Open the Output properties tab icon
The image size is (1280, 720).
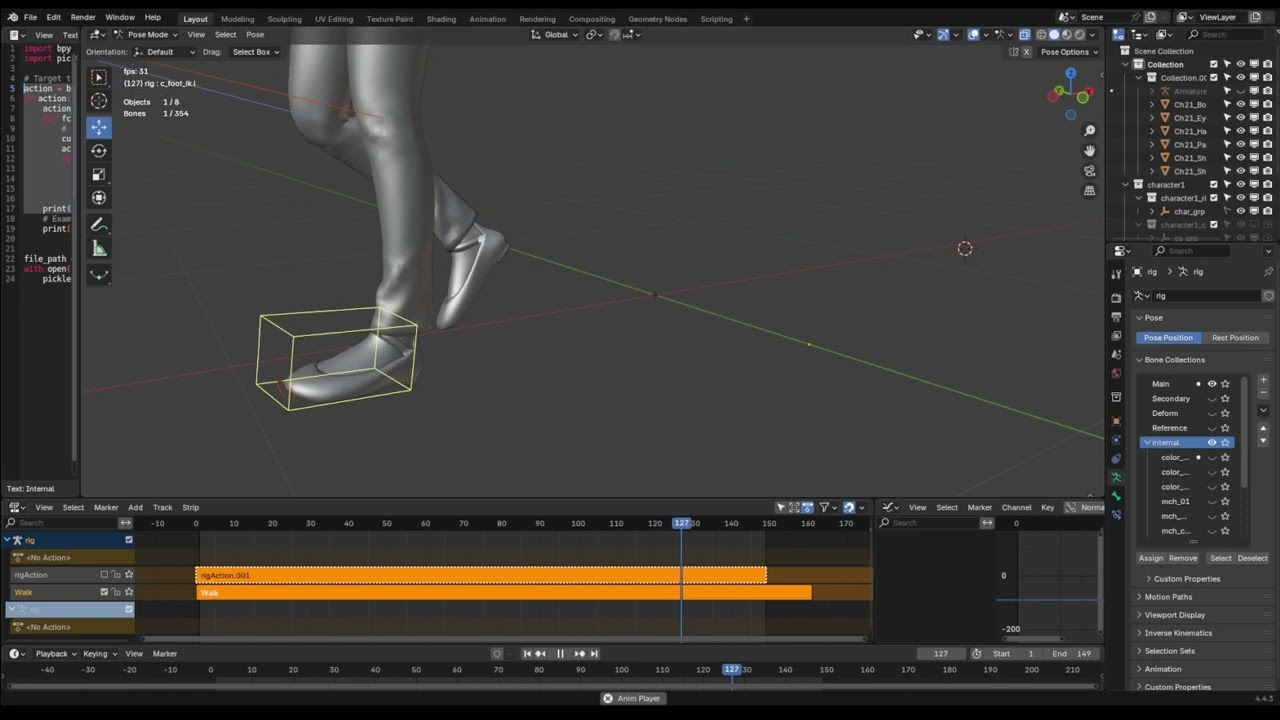1116,317
